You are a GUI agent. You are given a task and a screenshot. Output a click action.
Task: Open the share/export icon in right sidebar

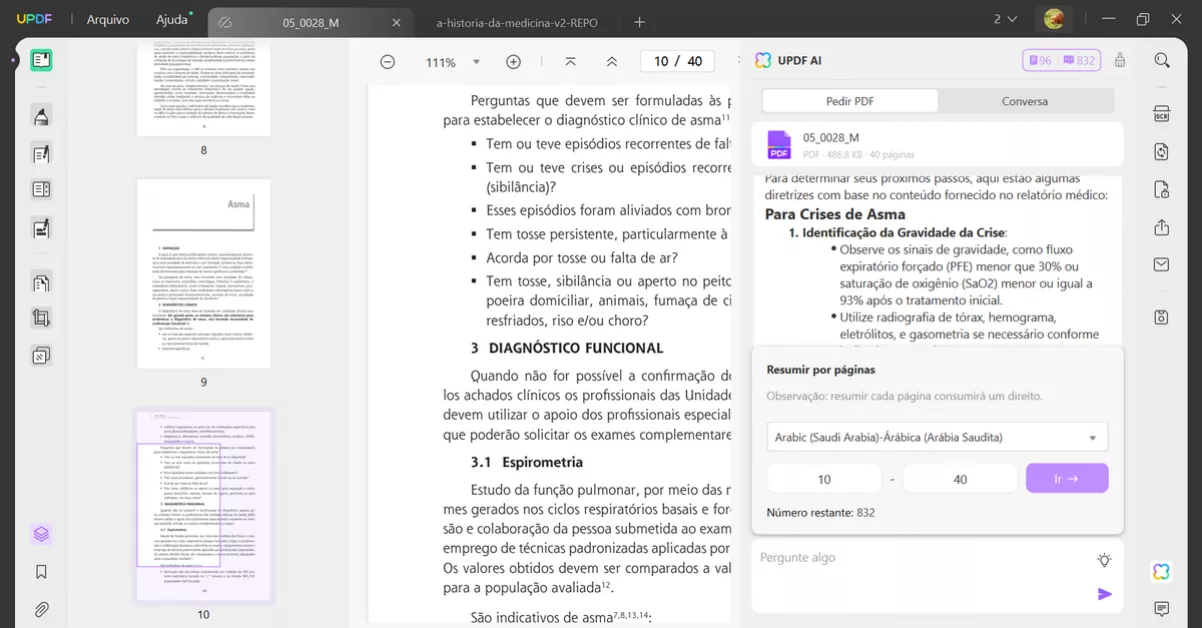point(1161,228)
